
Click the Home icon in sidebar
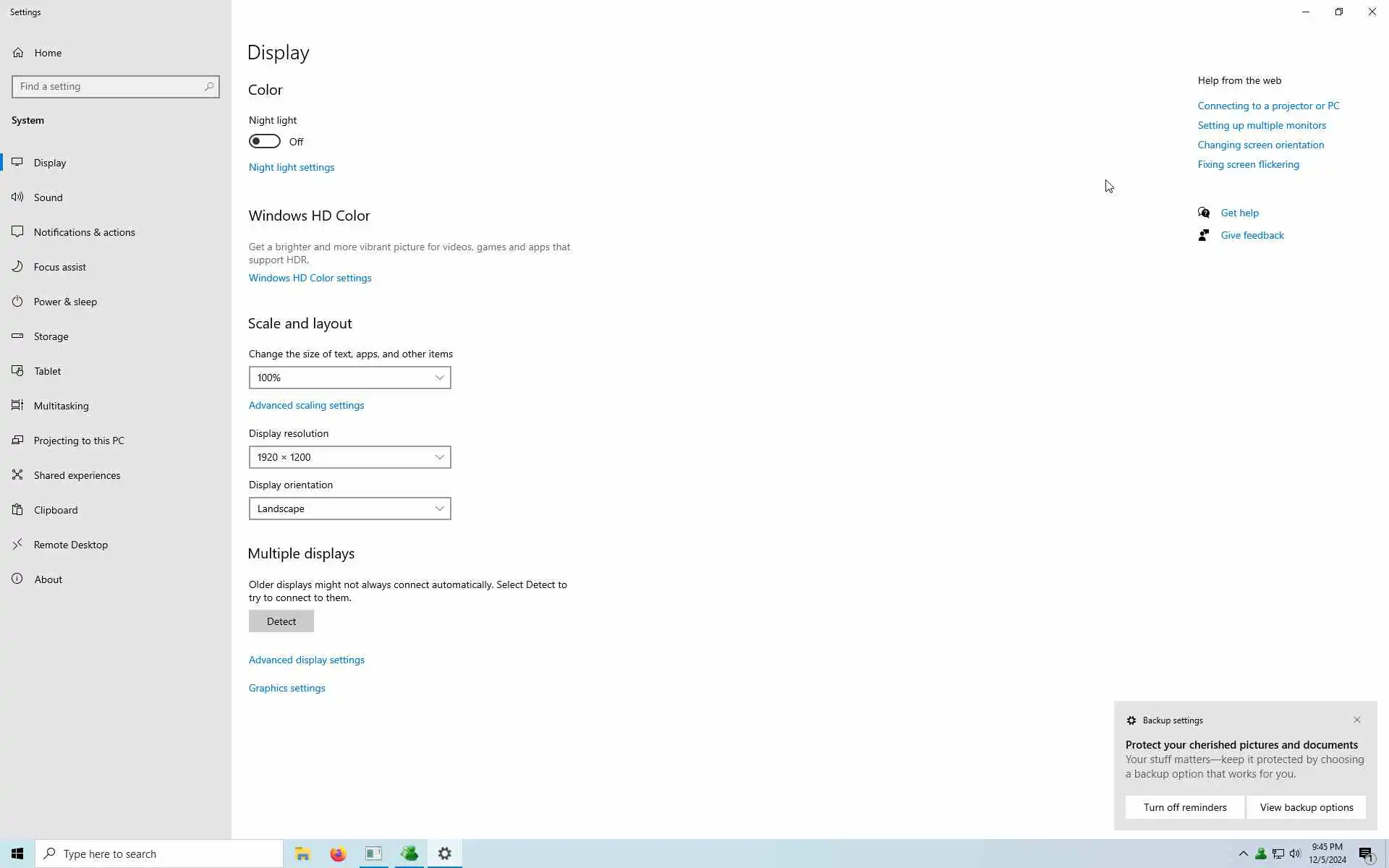[18, 53]
